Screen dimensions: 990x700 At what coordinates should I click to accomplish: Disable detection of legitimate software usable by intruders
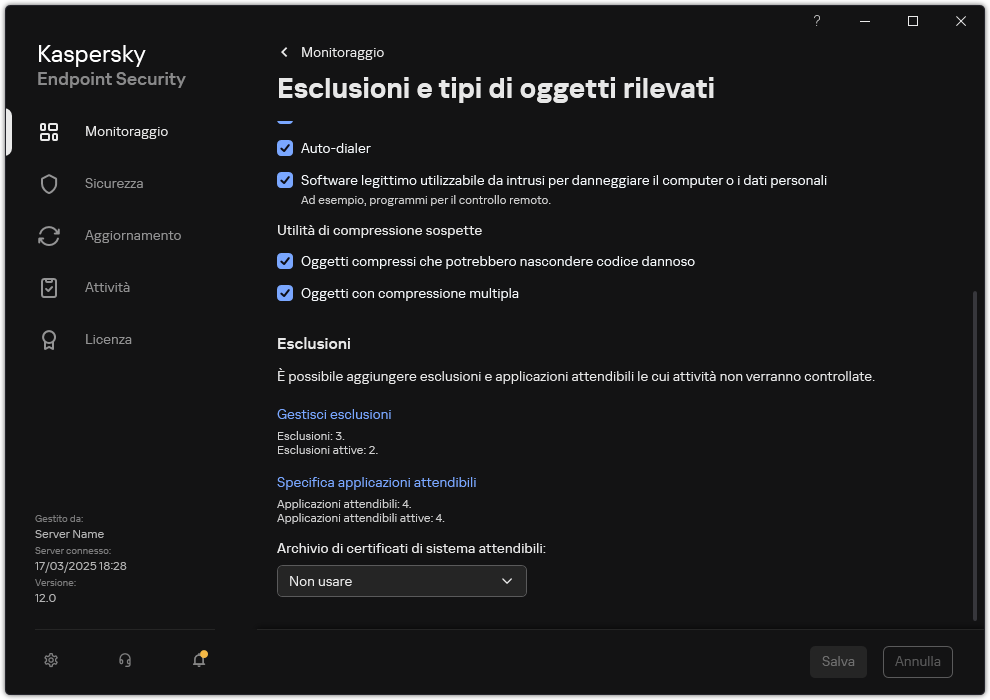pyautogui.click(x=285, y=180)
